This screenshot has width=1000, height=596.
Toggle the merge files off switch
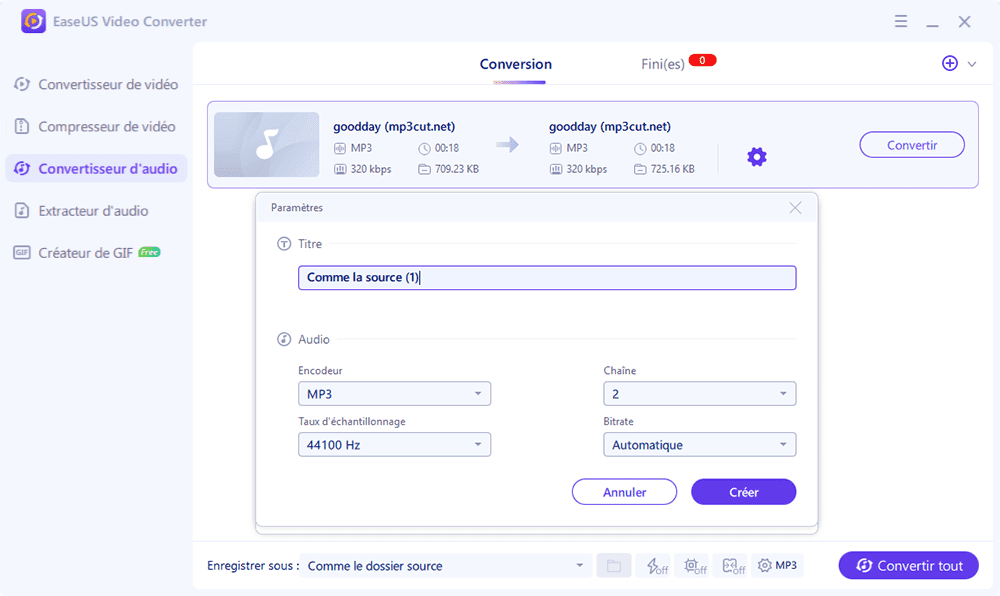733,566
